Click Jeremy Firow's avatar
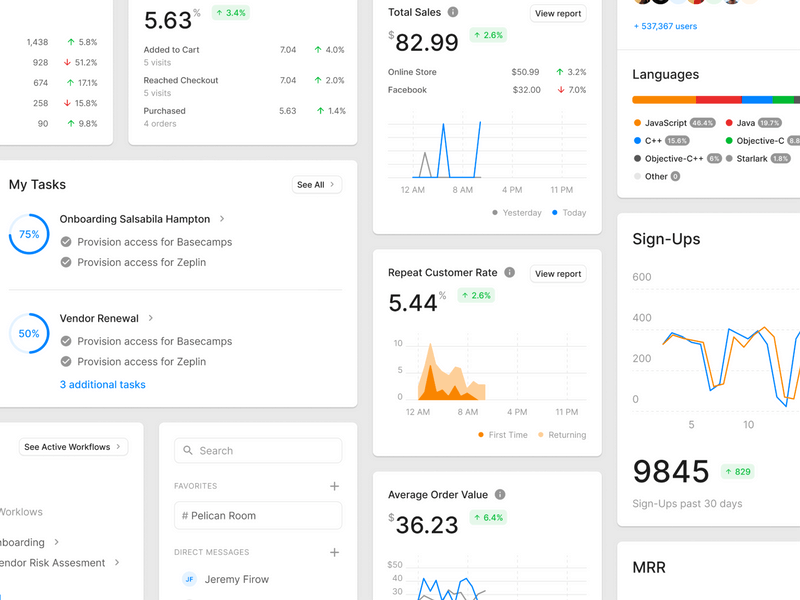This screenshot has width=800, height=600. 188,579
